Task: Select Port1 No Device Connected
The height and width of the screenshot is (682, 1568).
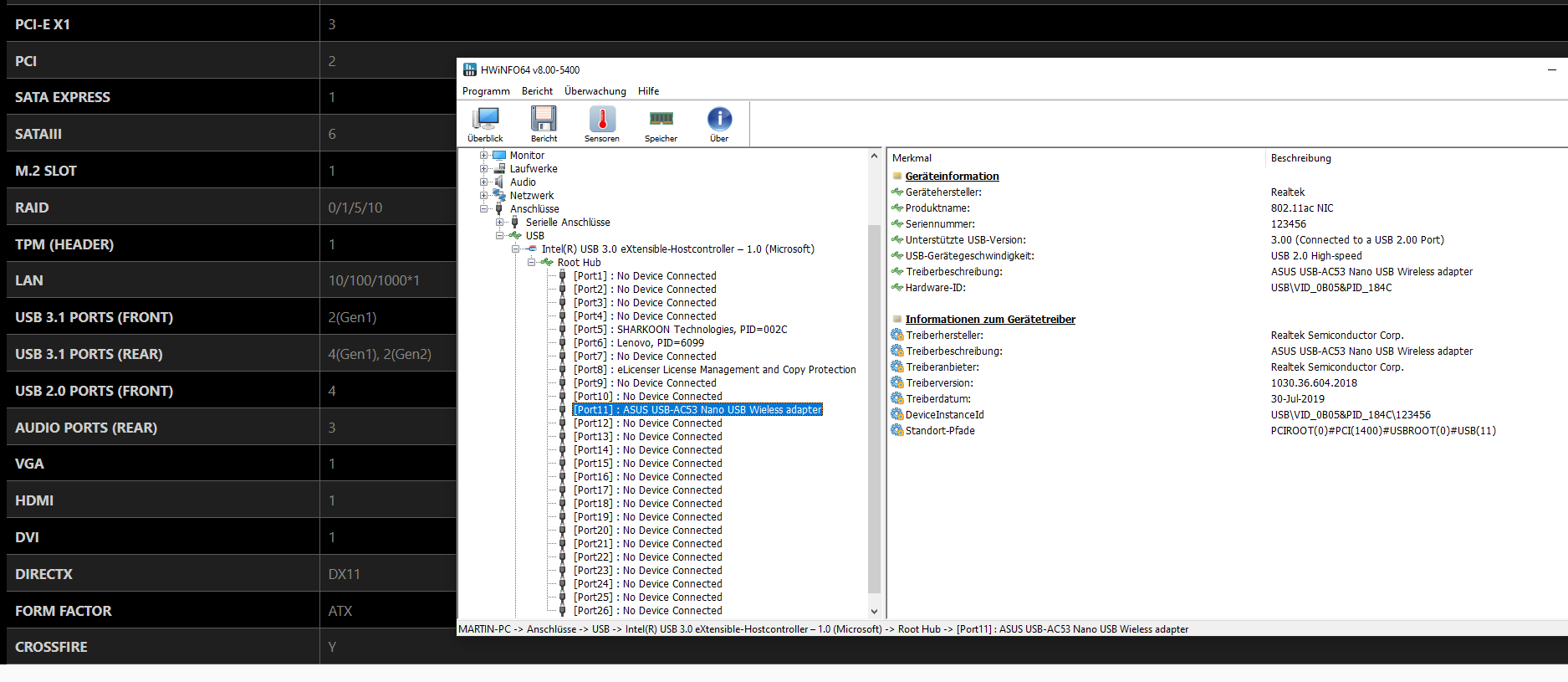Action: tap(645, 276)
